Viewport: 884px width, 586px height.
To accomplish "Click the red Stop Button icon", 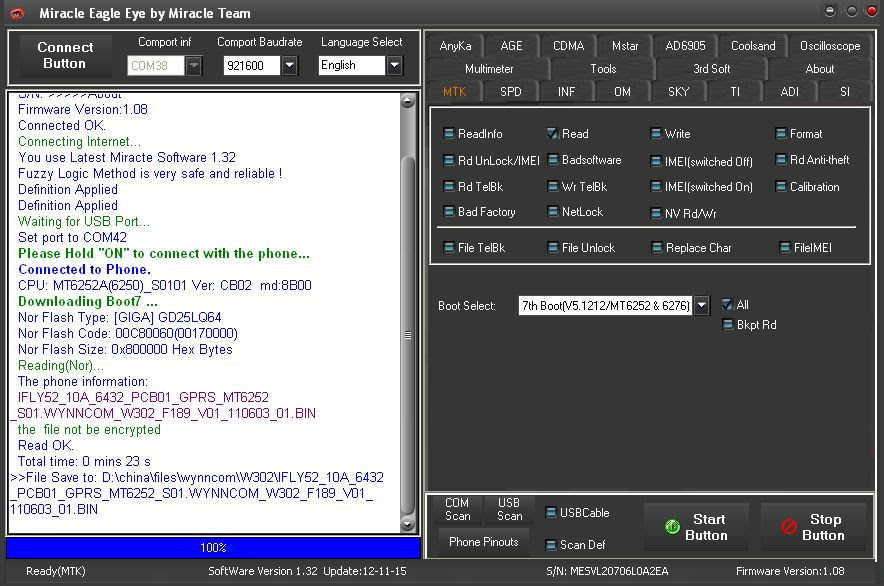I will [x=789, y=527].
